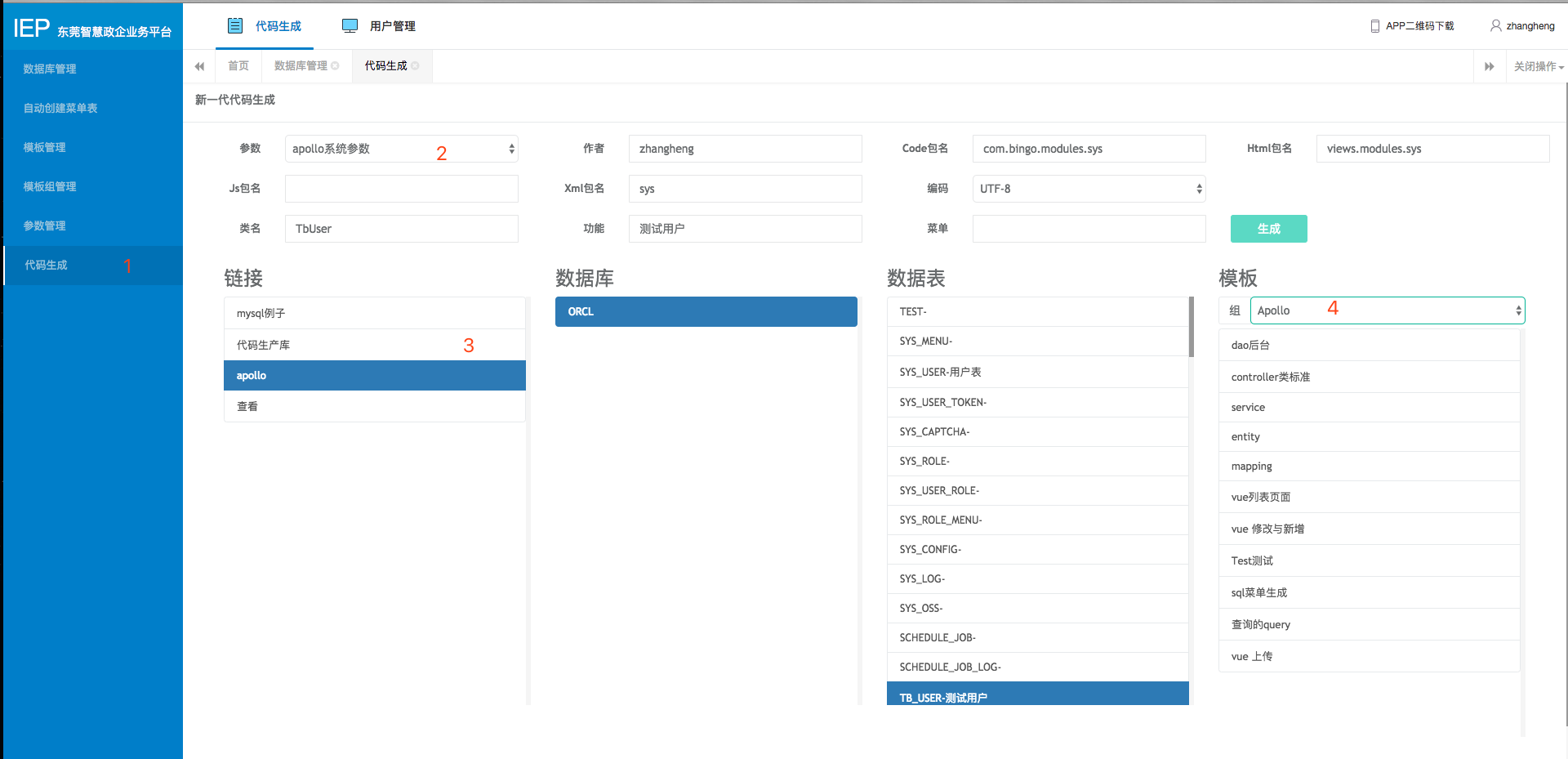Open the 参数 dropdown showing apollo系统参数
The height and width of the screenshot is (759, 1568).
[x=401, y=149]
